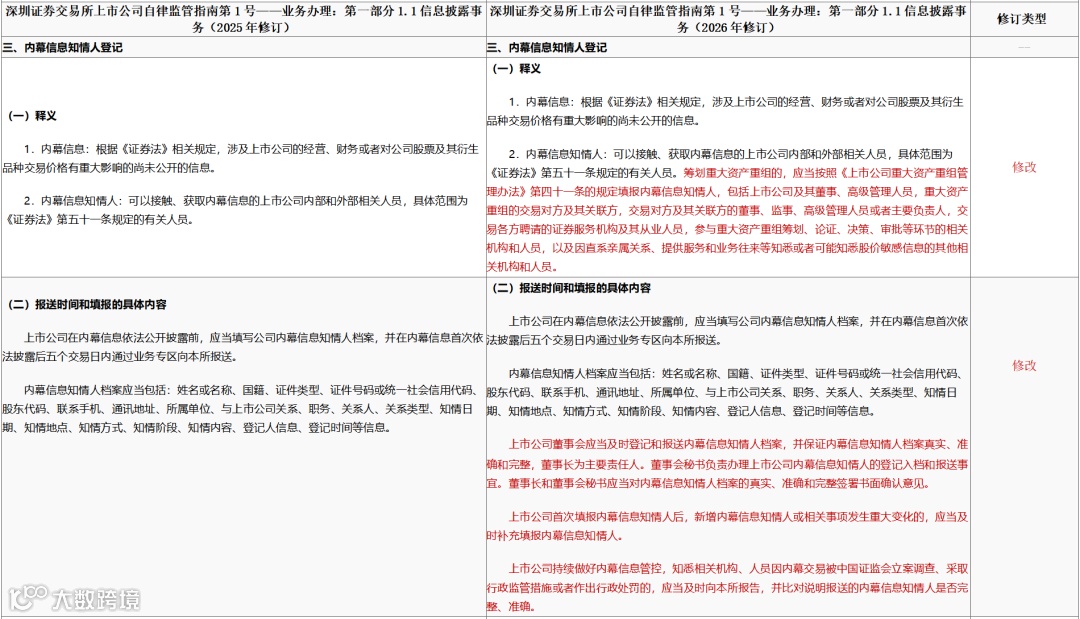
Task: Click the 2025年修订 column header
Action: pos(243,19)
